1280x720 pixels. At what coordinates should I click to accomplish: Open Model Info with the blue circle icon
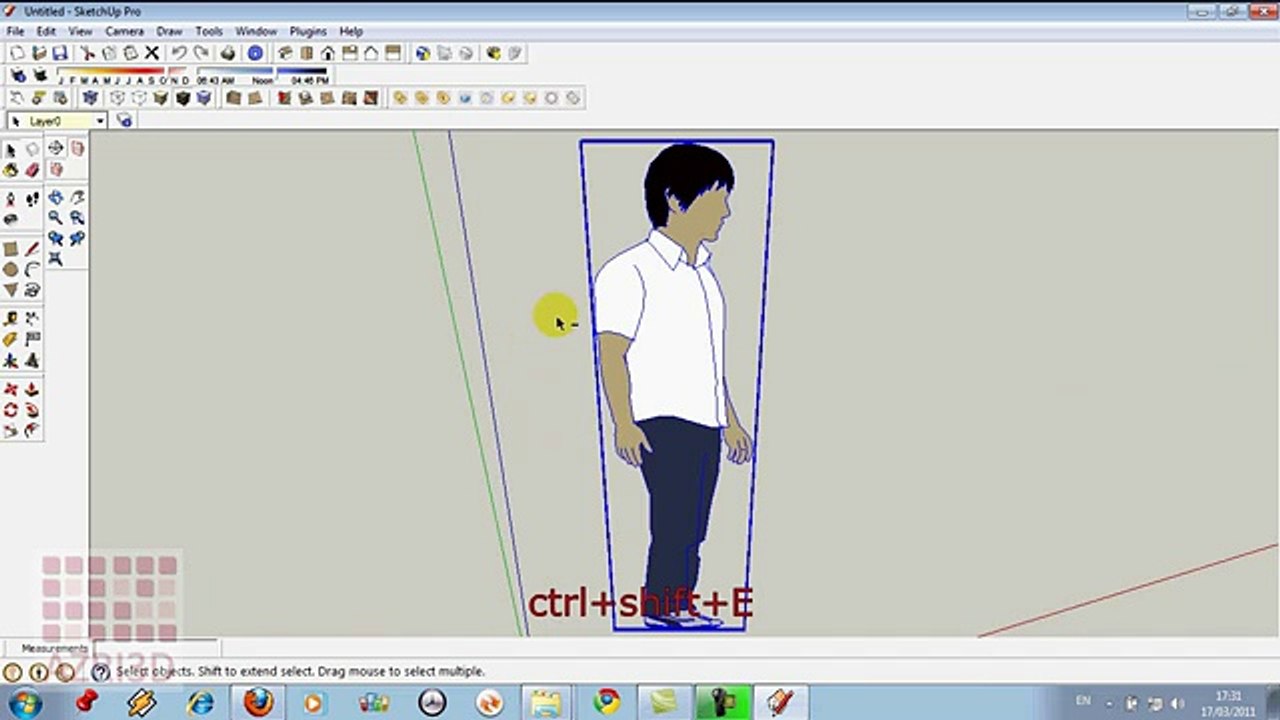[x=255, y=53]
